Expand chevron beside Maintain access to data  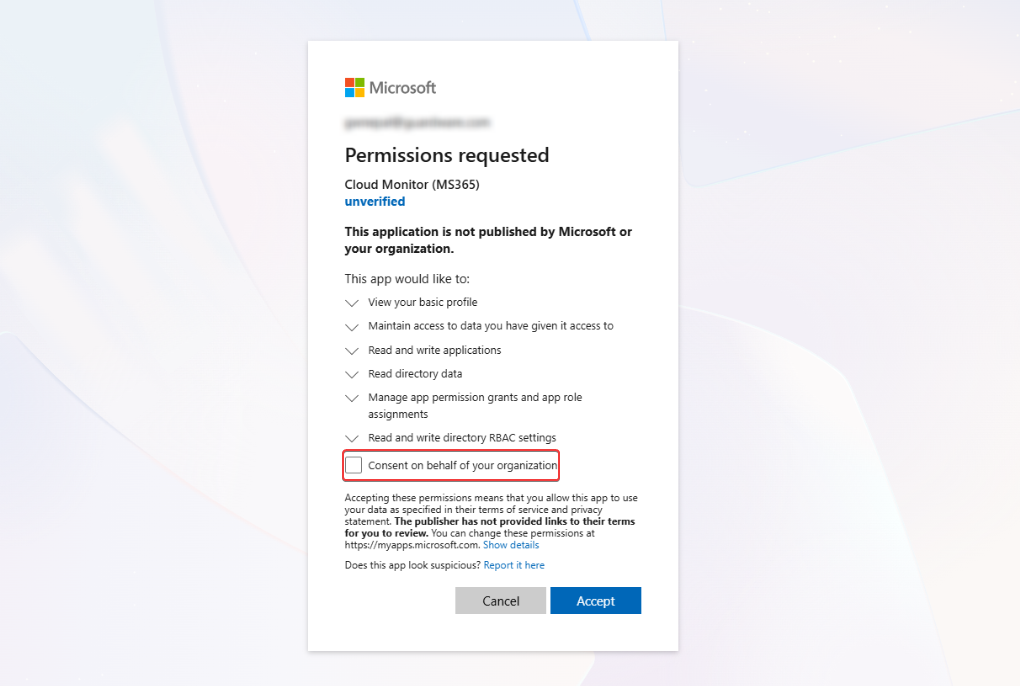coord(351,327)
